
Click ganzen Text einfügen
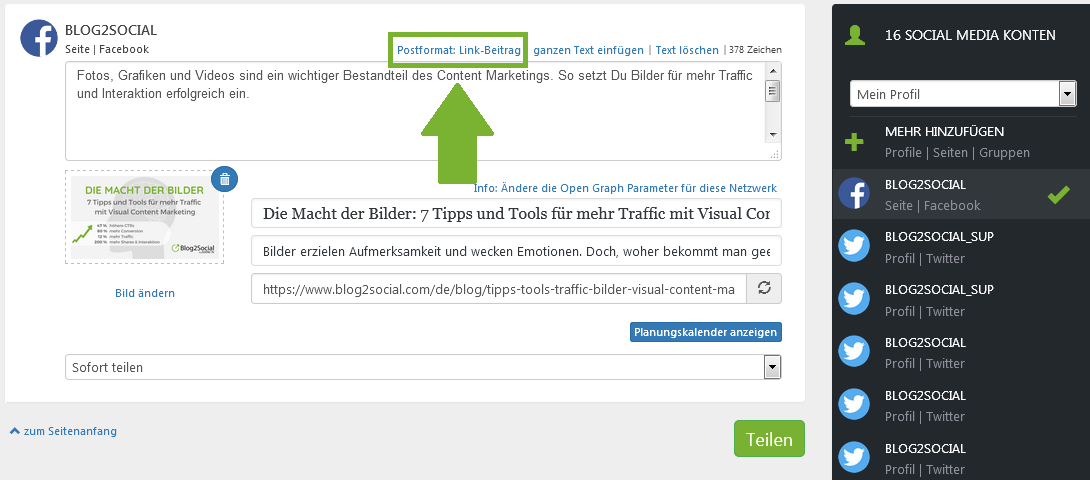[588, 50]
